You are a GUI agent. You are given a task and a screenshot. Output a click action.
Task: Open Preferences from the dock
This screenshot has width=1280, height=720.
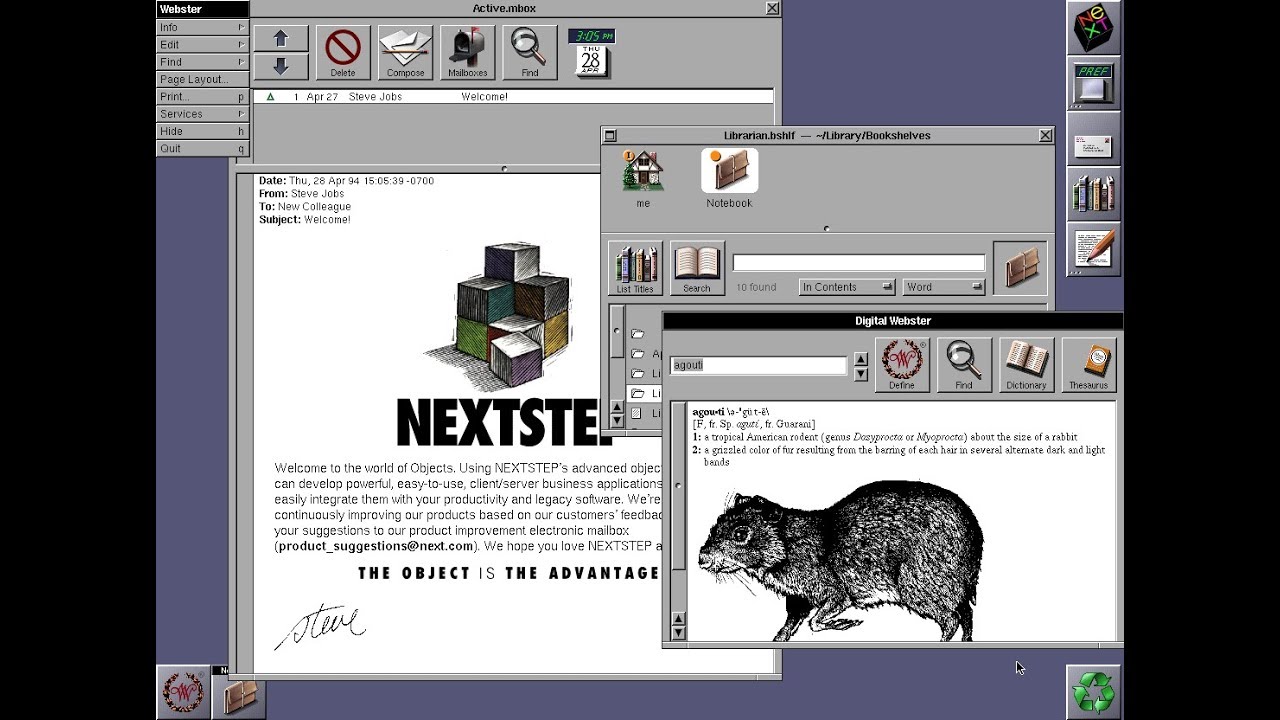tap(1093, 82)
